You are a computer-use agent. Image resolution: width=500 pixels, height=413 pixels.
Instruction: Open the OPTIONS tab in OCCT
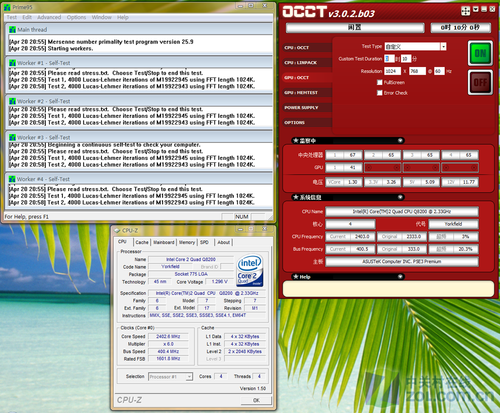(307, 123)
